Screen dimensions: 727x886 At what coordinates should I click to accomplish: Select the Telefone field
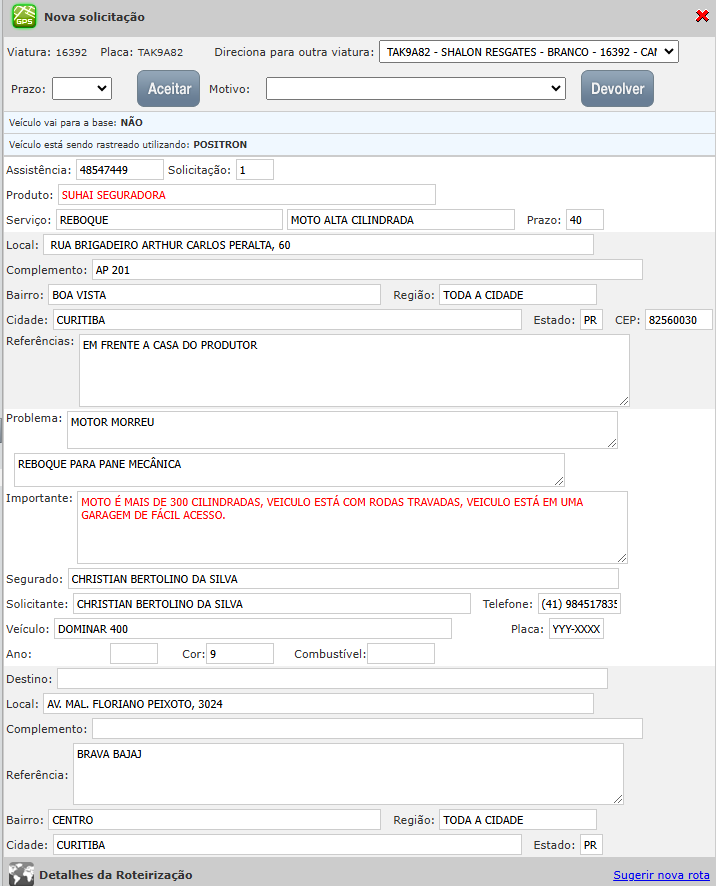pyautogui.click(x=579, y=604)
